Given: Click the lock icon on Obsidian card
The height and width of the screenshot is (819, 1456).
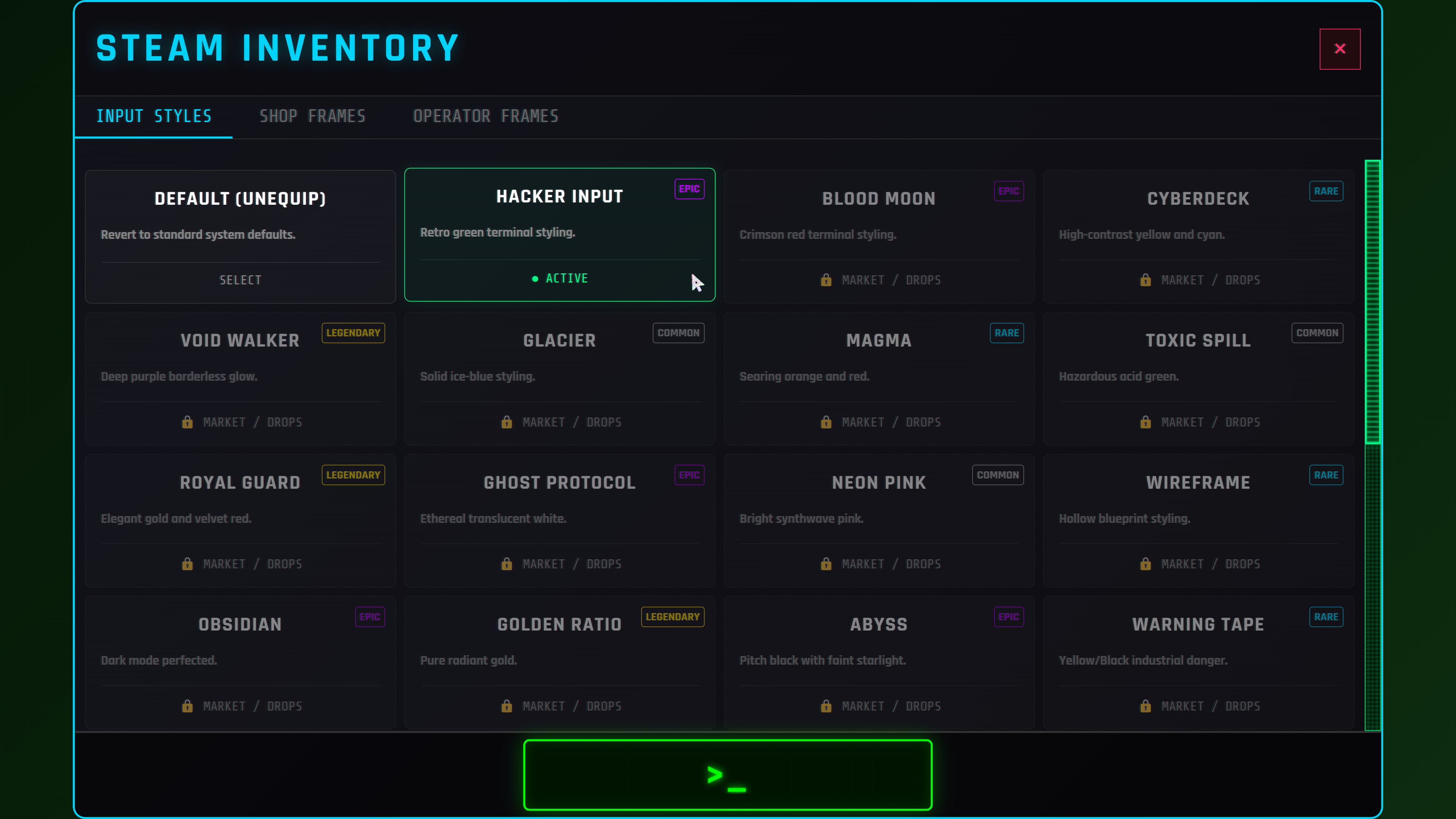Looking at the screenshot, I should 187,706.
